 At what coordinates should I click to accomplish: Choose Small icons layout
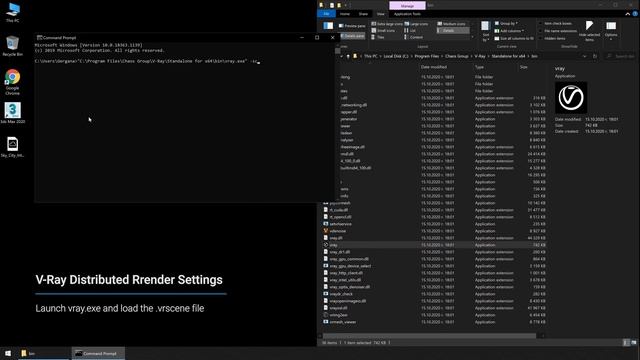click(383, 31)
